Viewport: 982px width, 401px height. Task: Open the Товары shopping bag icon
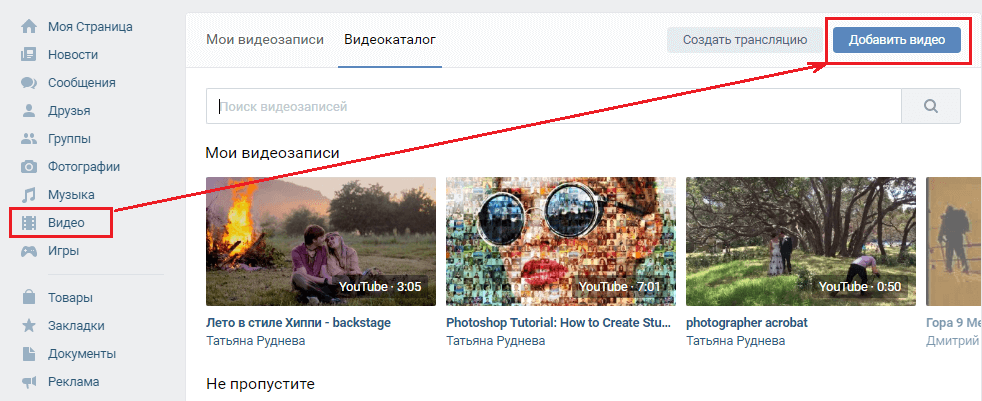tap(29, 298)
